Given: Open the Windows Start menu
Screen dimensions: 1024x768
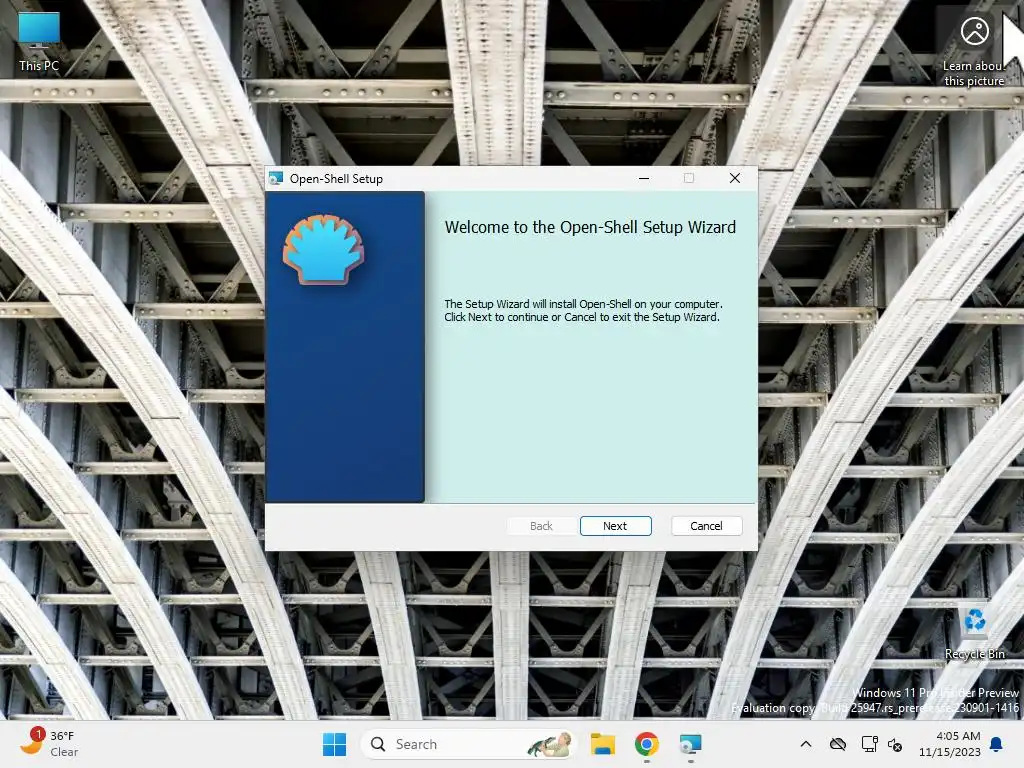Looking at the screenshot, I should (x=334, y=744).
